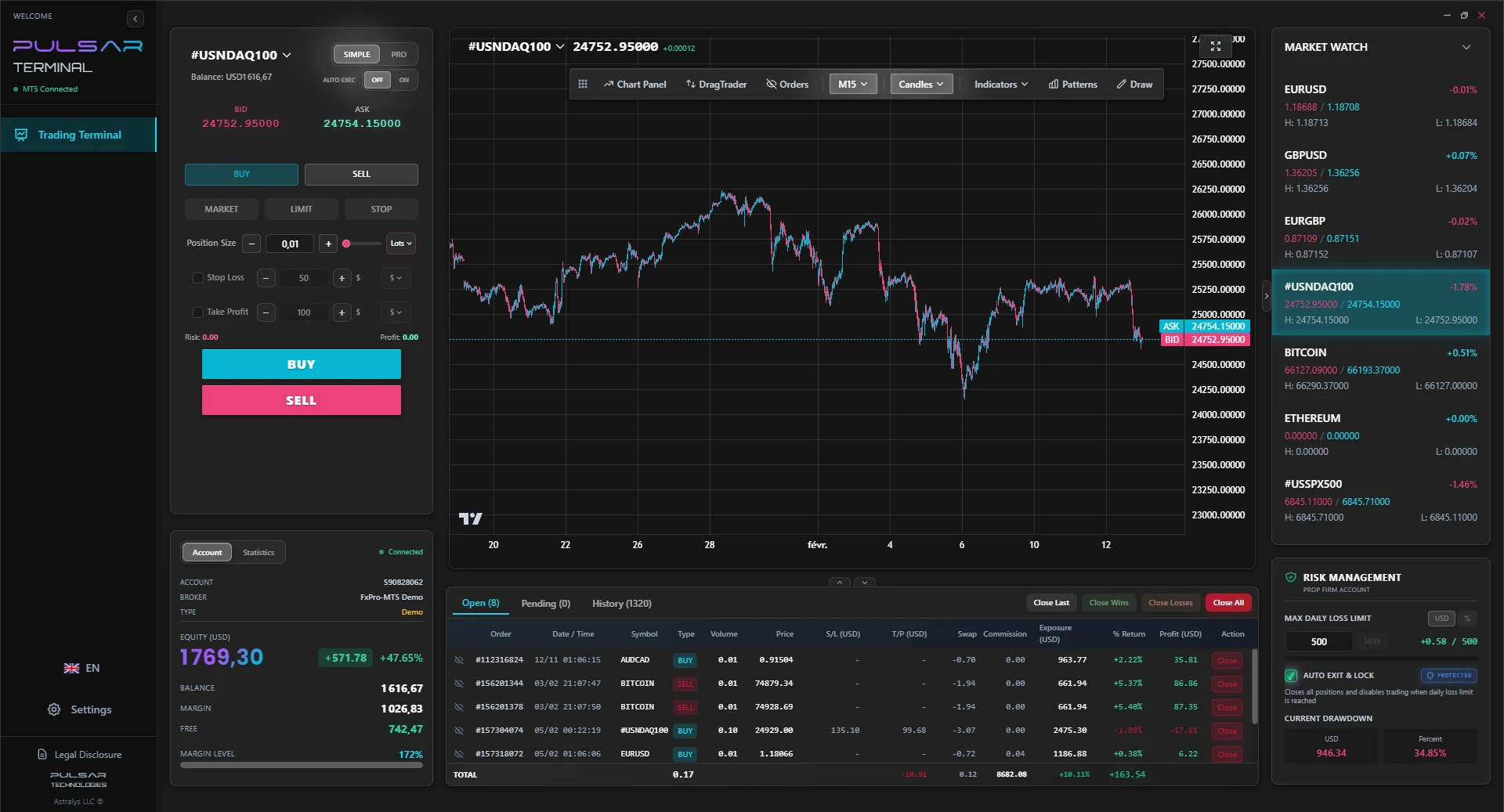Click the Close All button
Screen dimensions: 1504x812
(x=1228, y=603)
